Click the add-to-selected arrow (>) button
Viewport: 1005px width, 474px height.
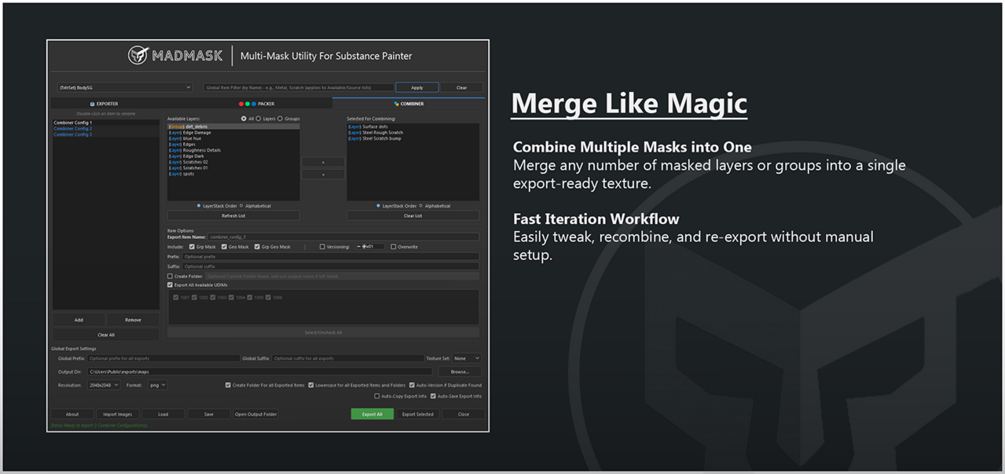coord(323,162)
